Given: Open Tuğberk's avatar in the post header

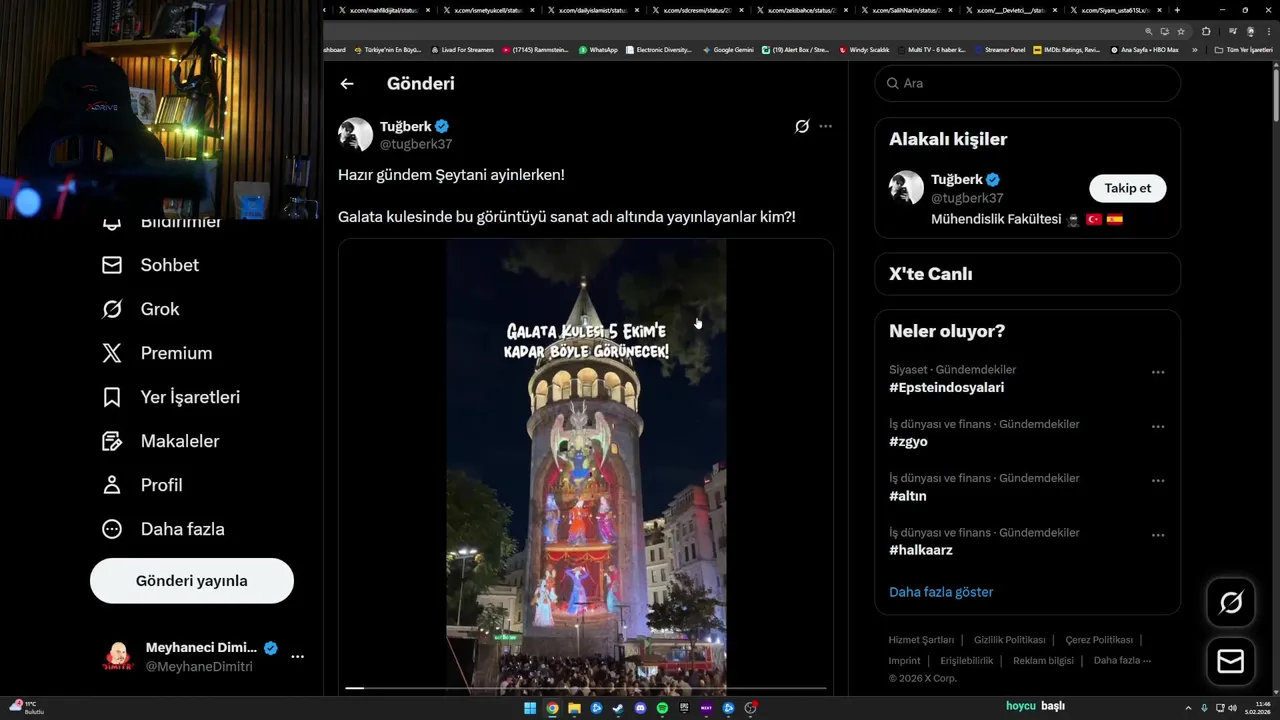Looking at the screenshot, I should [355, 135].
